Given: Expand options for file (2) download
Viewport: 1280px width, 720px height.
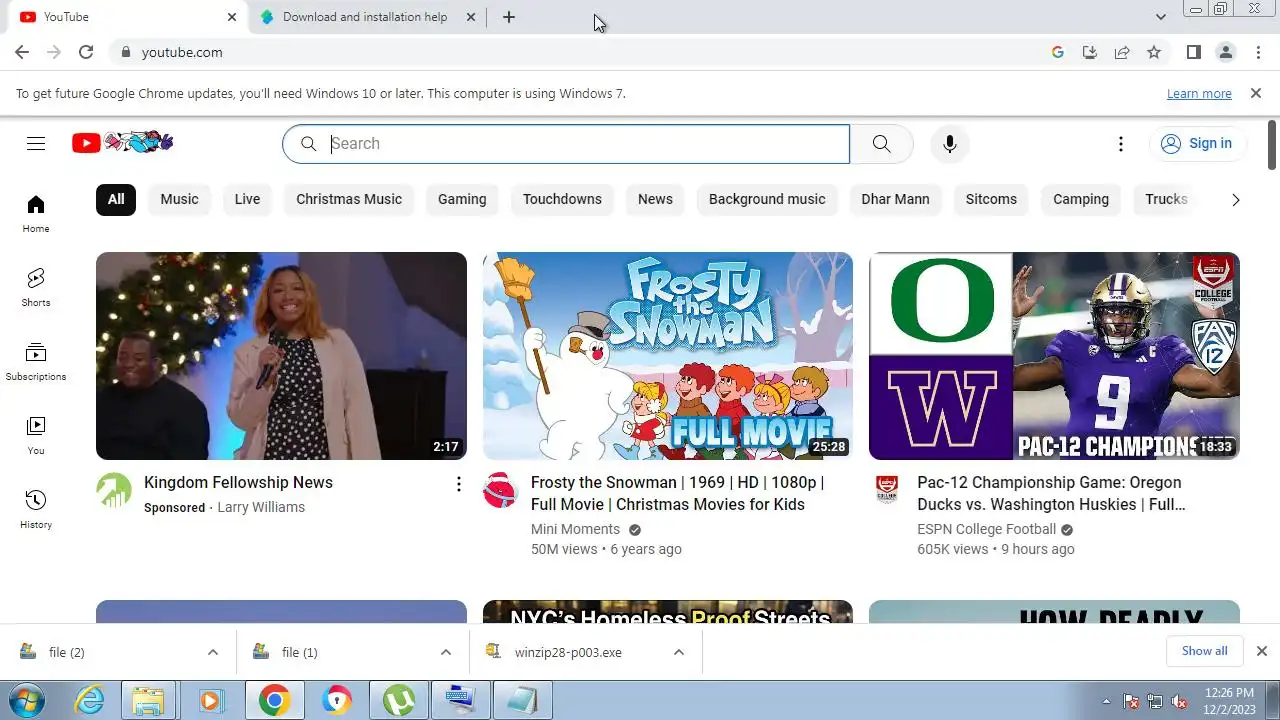Looking at the screenshot, I should point(213,652).
